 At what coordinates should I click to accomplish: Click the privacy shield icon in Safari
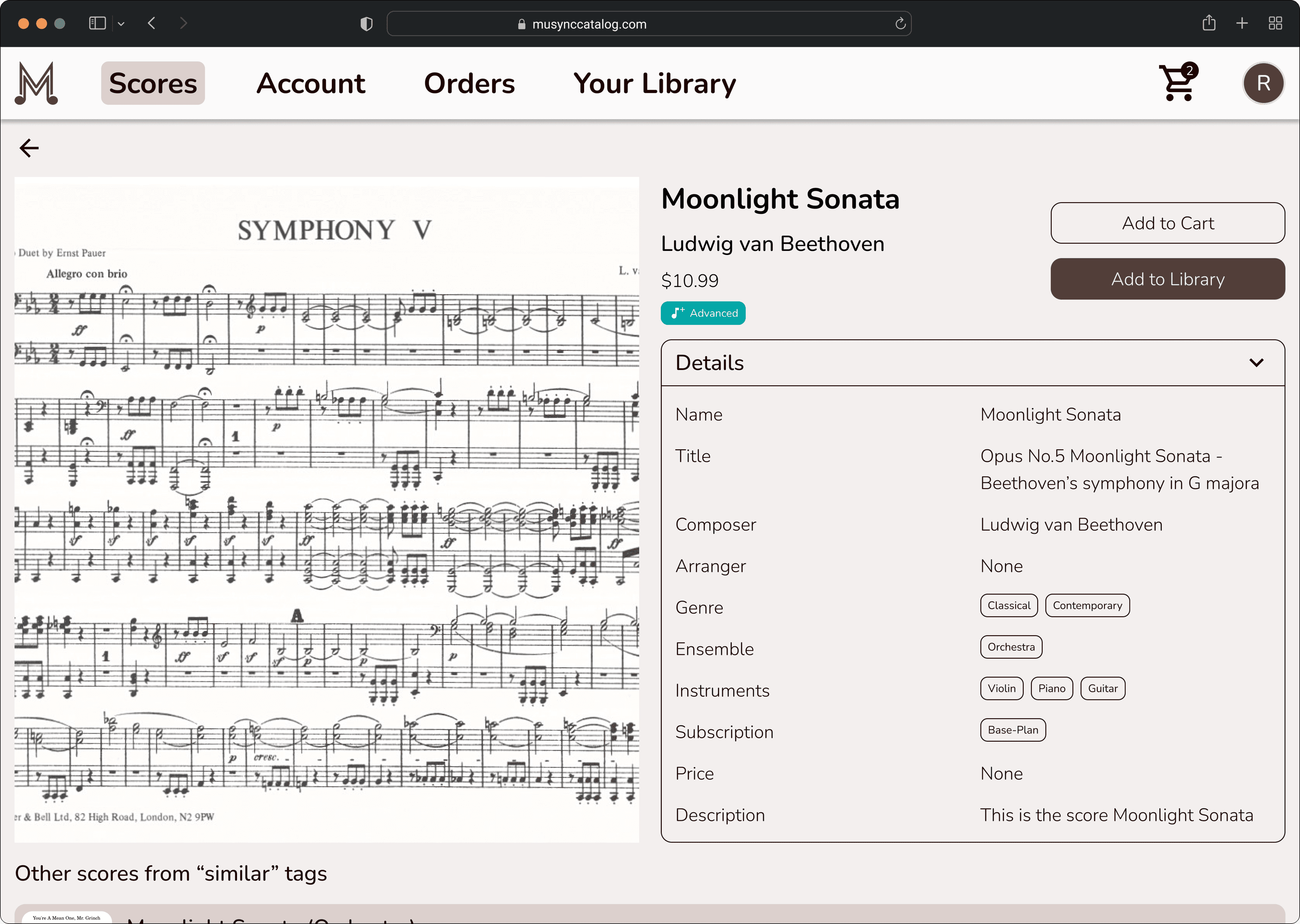click(367, 24)
